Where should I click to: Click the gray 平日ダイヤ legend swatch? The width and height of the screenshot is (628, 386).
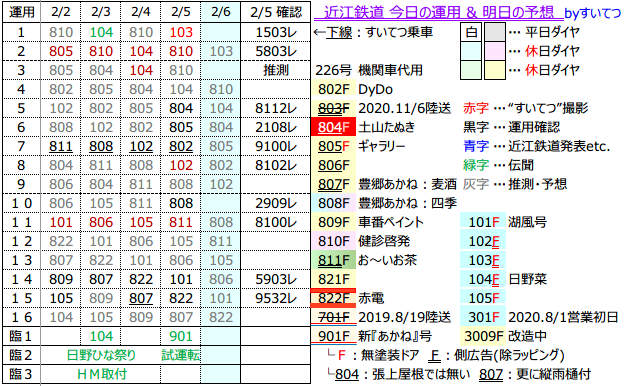click(495, 32)
